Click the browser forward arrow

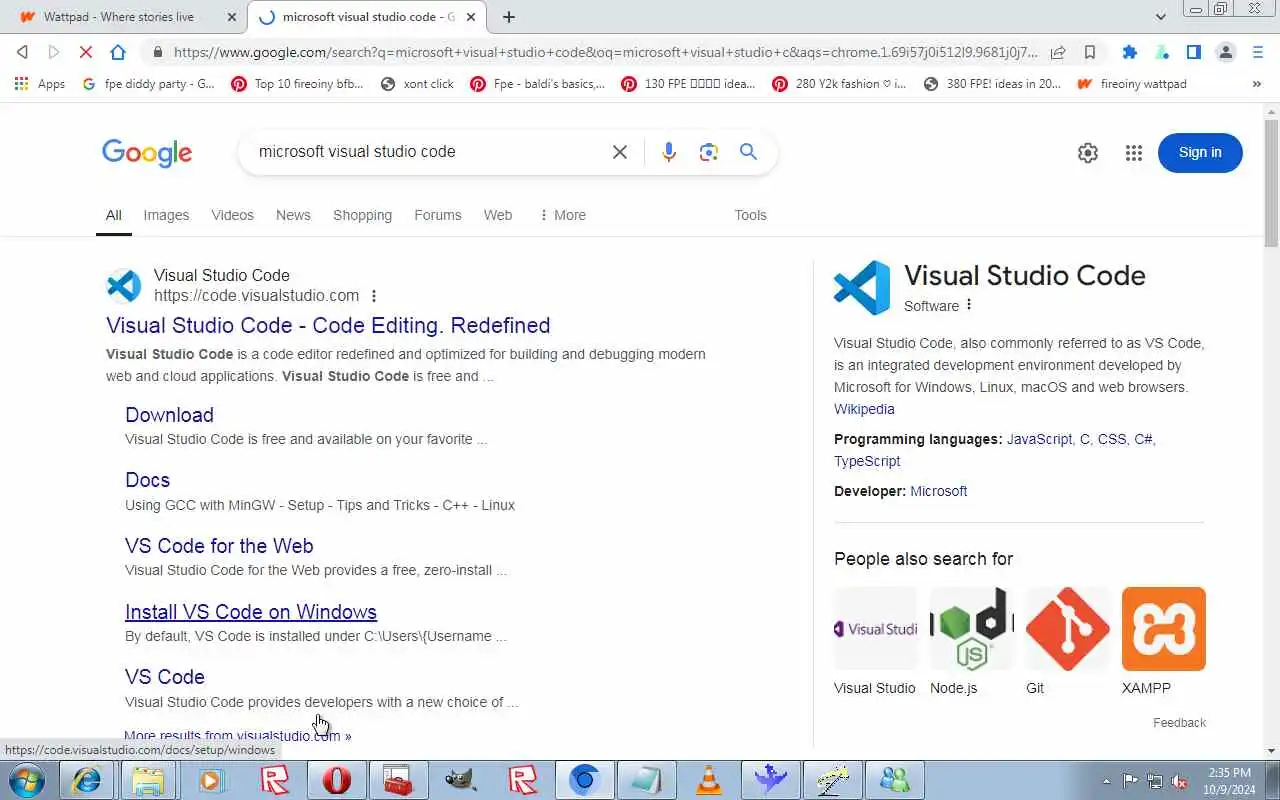point(54,52)
